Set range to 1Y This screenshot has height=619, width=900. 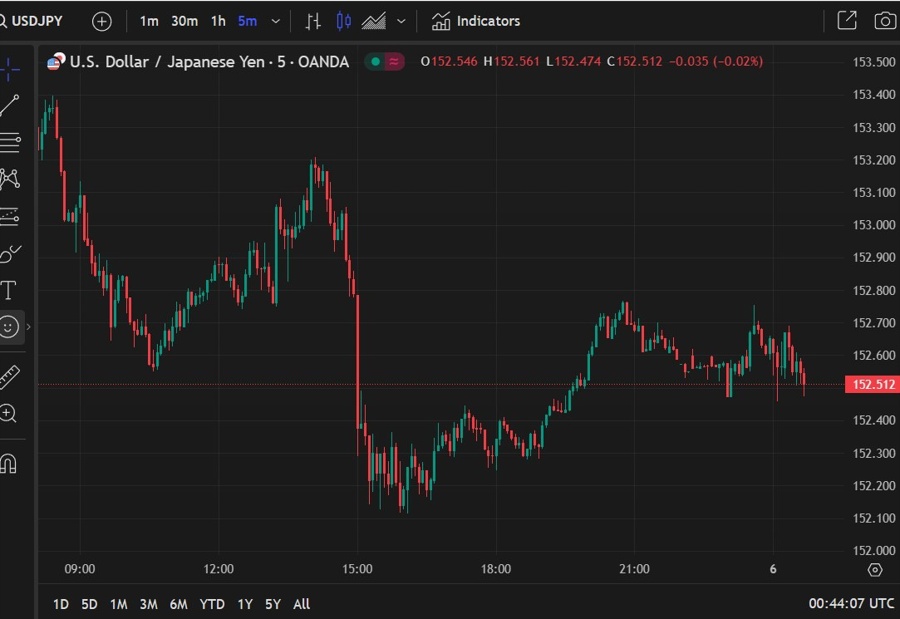245,604
